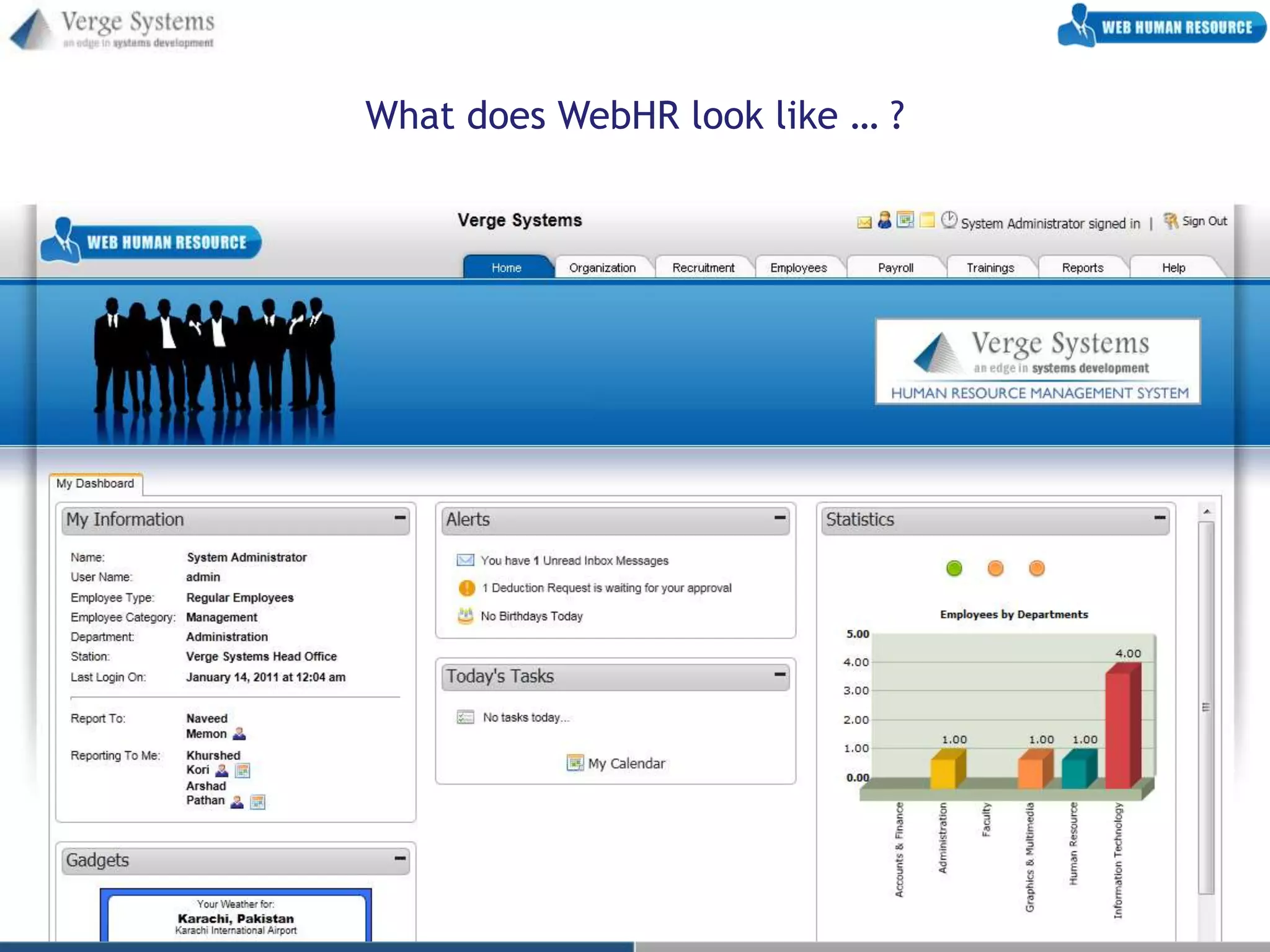
Task: Click Verge Systems HRMS banner logo
Action: click(1038, 362)
